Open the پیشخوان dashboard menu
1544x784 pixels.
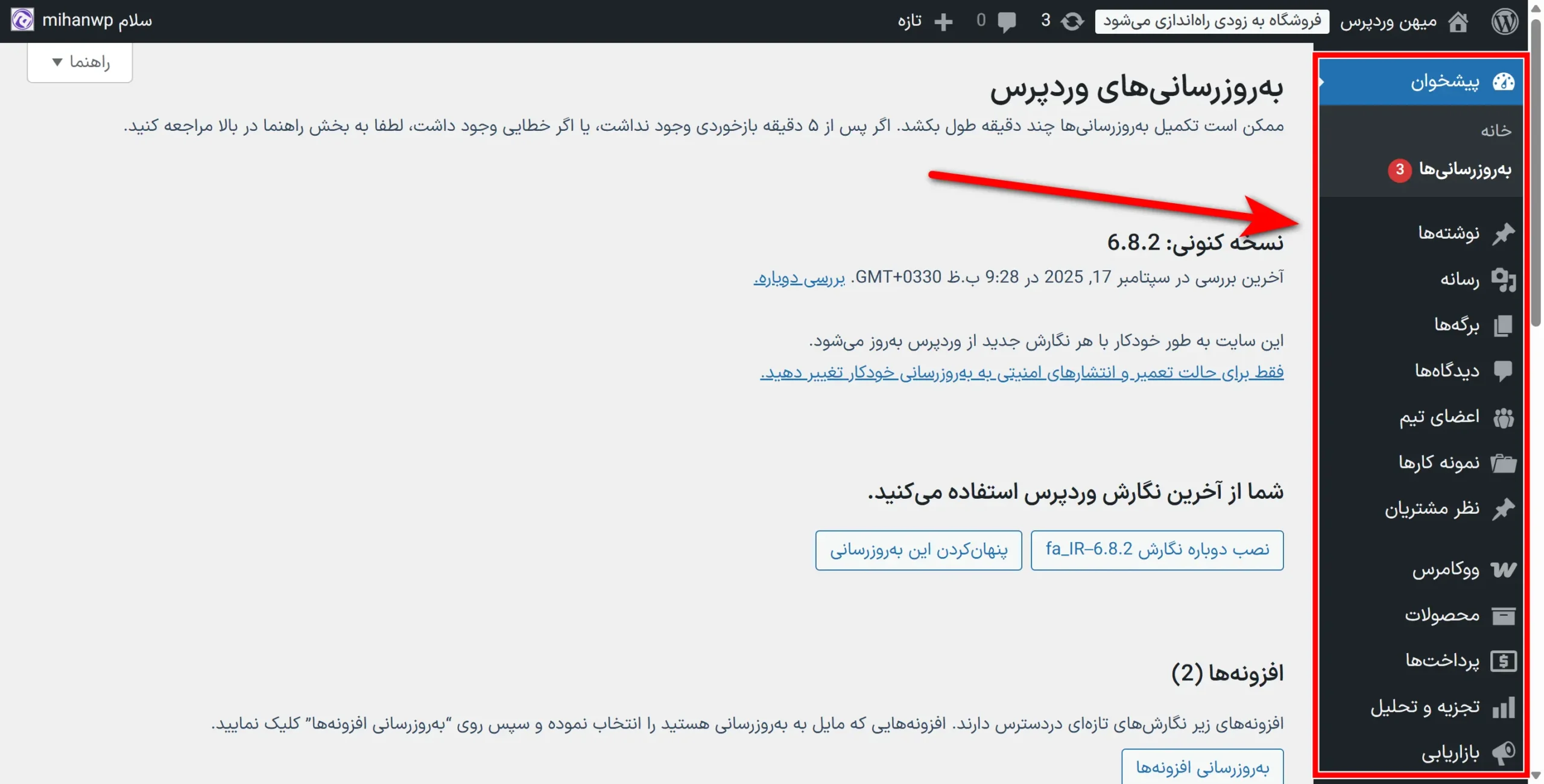point(1444,81)
